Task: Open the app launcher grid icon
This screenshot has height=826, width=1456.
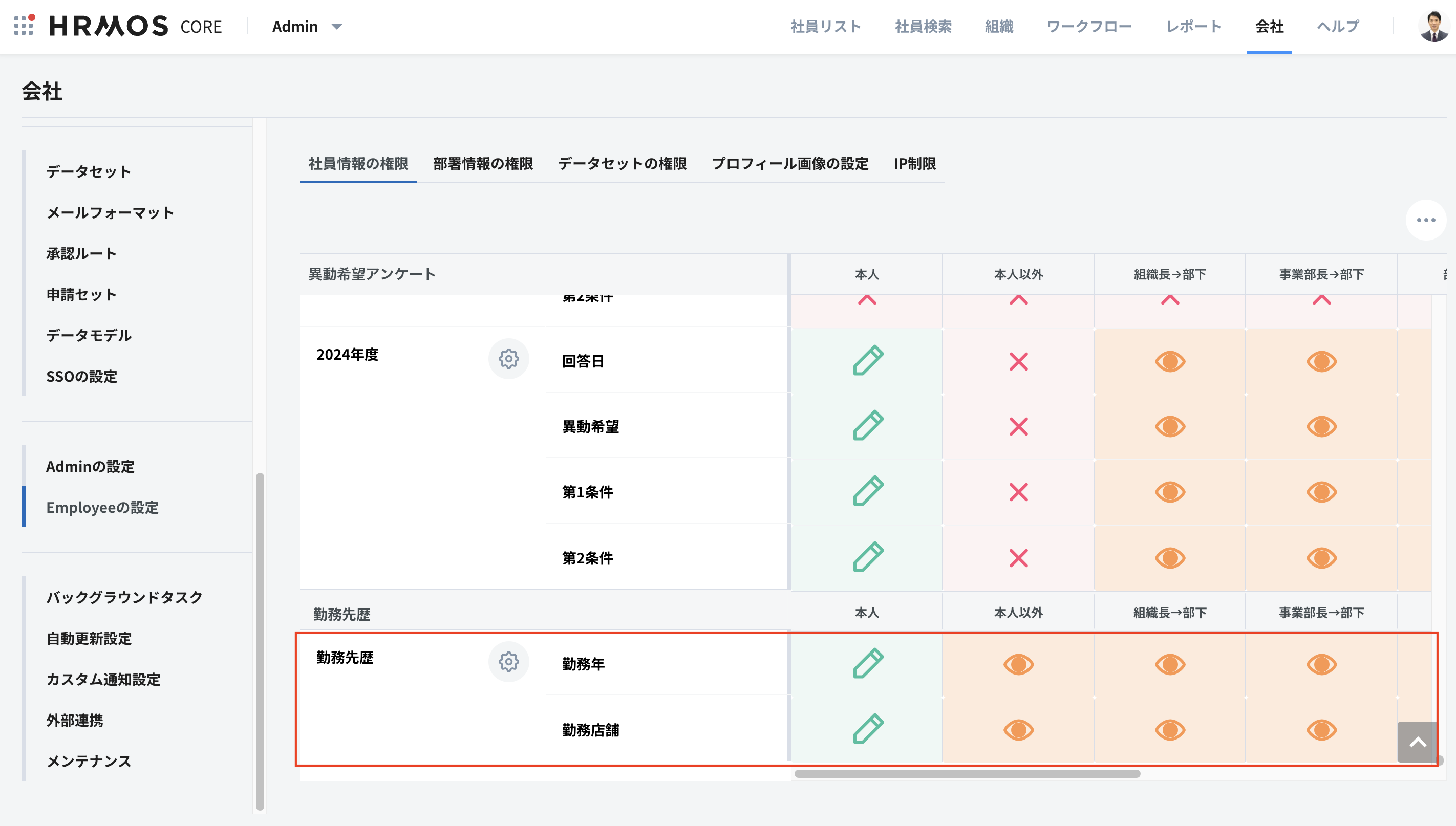Action: click(x=23, y=26)
